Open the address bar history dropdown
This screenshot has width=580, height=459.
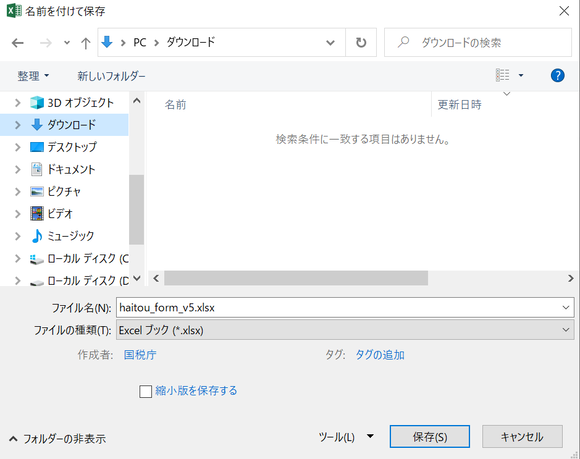click(330, 43)
